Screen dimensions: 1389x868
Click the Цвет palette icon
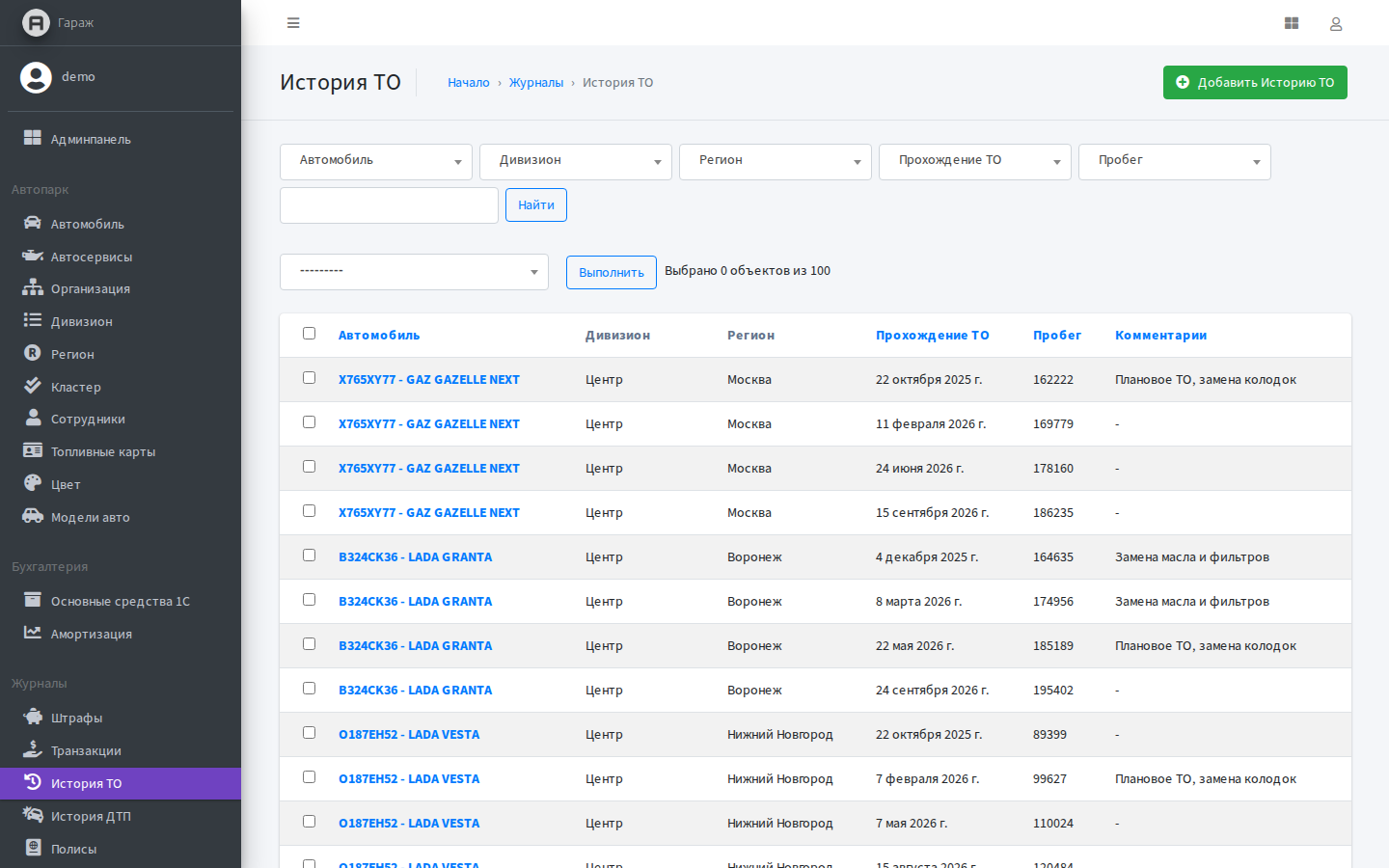pos(33,483)
